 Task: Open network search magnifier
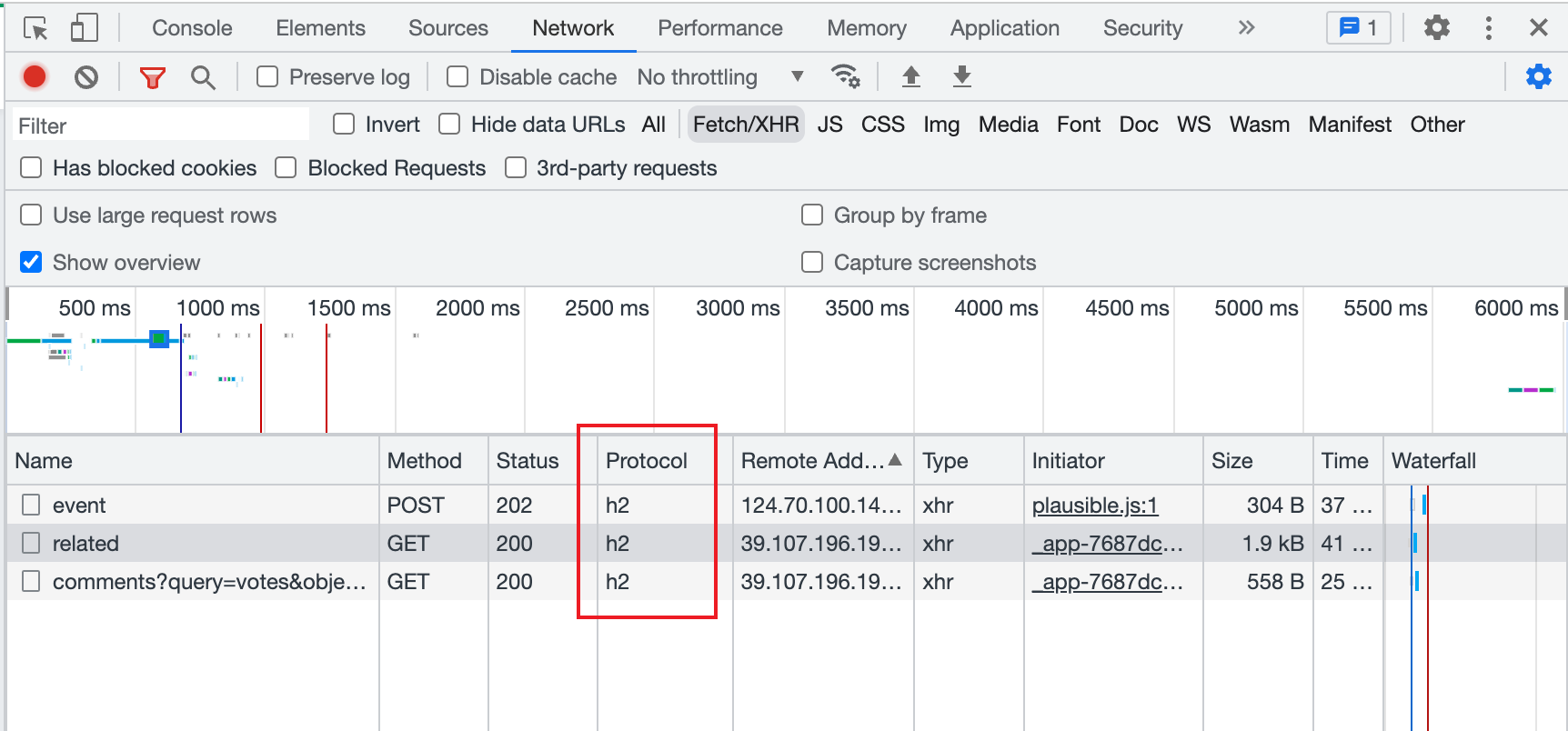(x=203, y=77)
